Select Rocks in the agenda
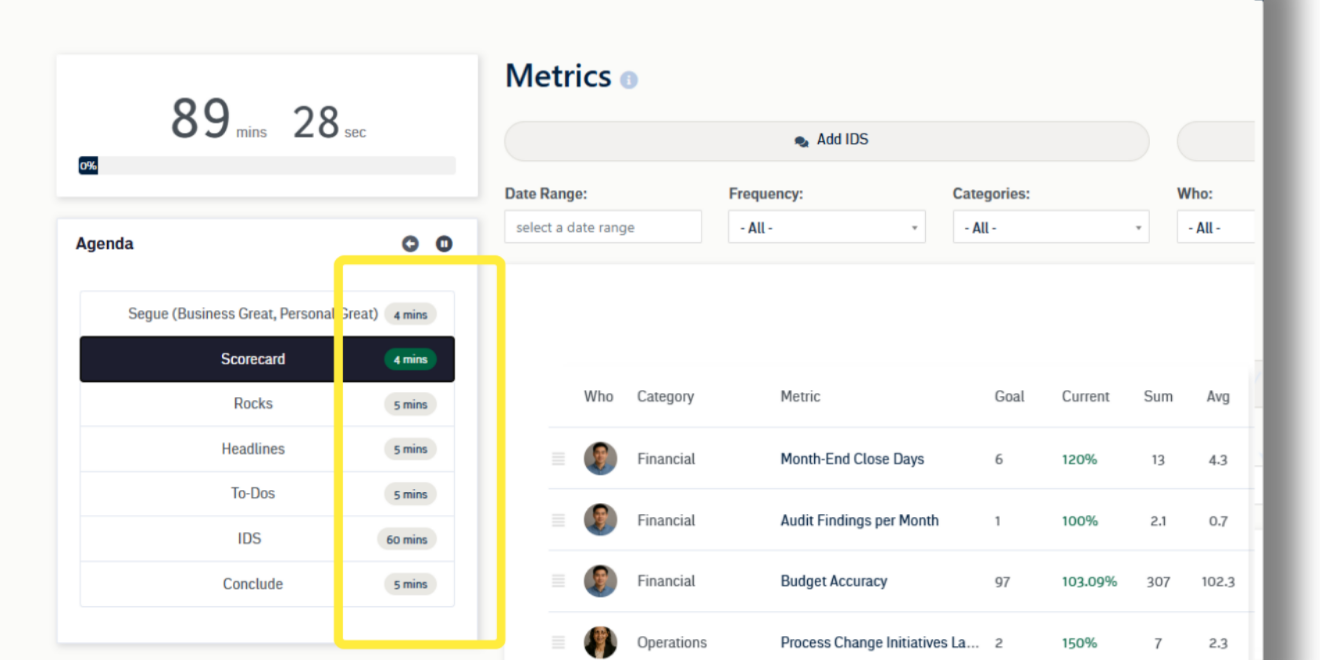This screenshot has height=660, width=1320. [x=253, y=404]
